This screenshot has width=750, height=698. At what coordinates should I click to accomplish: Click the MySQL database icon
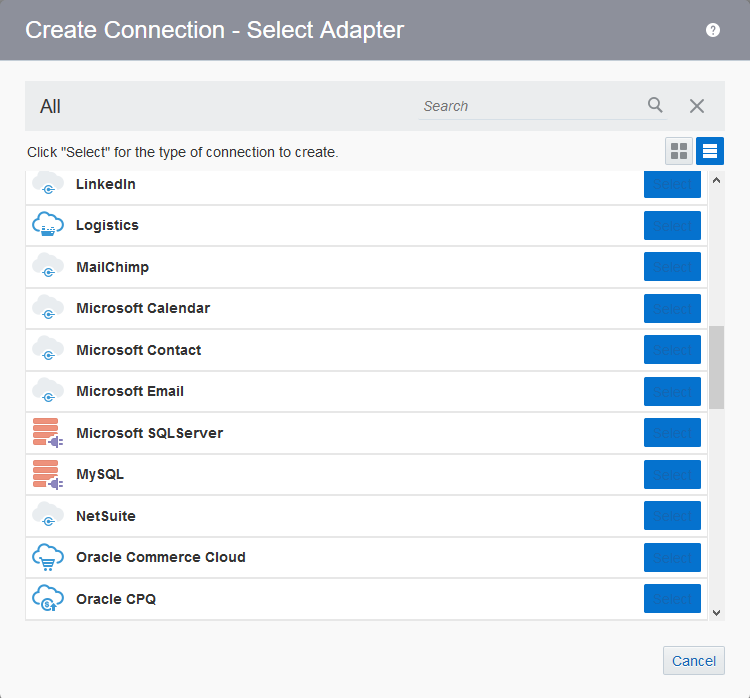[48, 475]
